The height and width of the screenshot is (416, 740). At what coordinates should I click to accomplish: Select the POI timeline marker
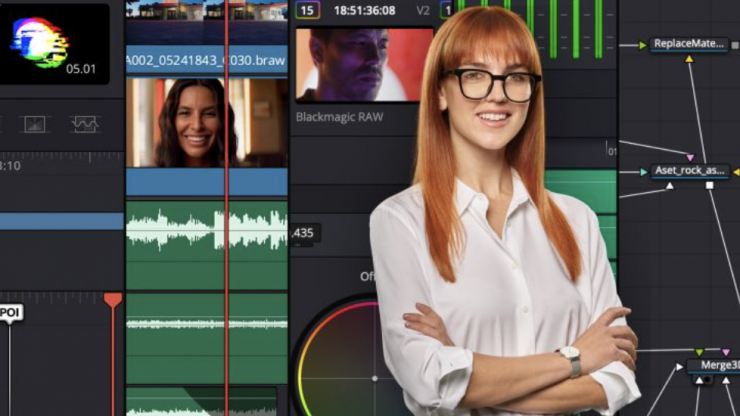point(11,313)
